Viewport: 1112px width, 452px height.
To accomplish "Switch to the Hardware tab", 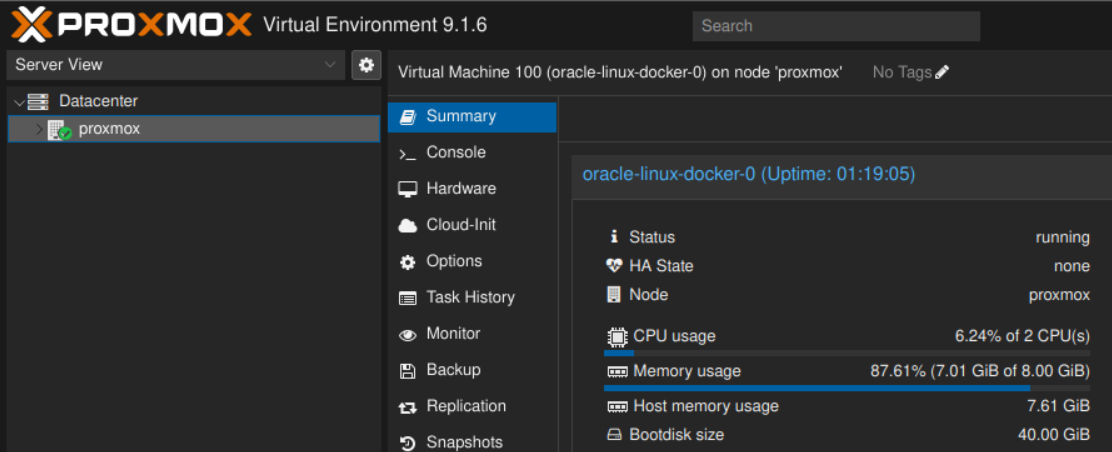I will (460, 189).
